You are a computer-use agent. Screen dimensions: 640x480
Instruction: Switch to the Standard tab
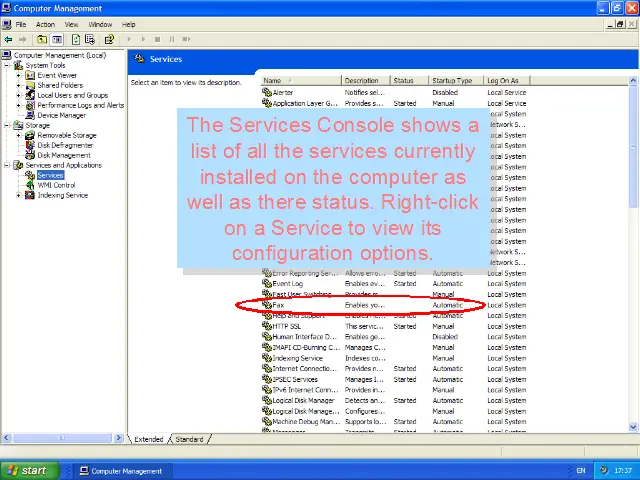click(189, 439)
